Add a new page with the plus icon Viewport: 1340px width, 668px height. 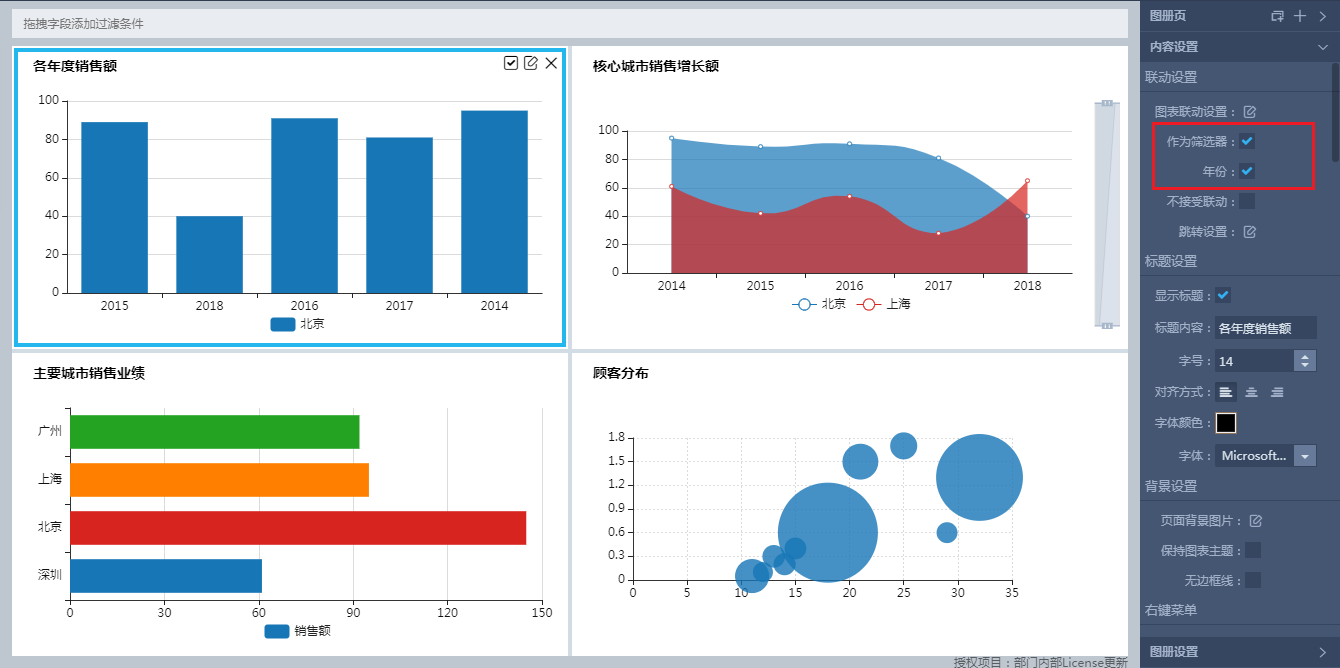click(x=1300, y=16)
